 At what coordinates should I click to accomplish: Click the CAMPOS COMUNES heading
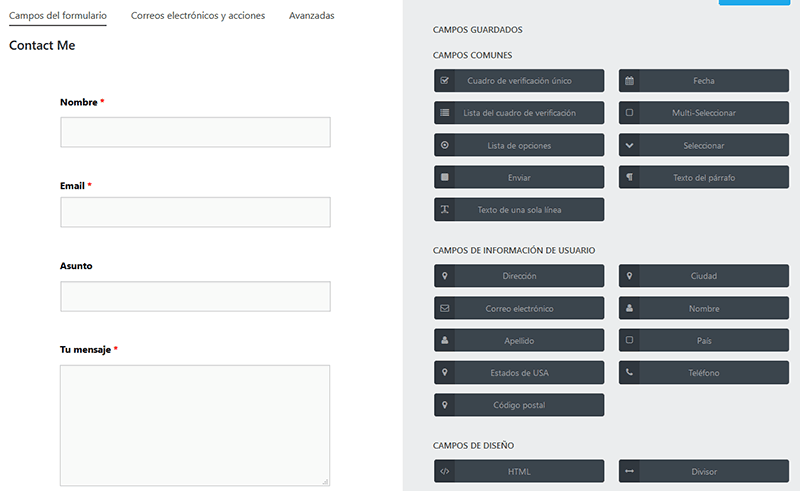pyautogui.click(x=472, y=55)
